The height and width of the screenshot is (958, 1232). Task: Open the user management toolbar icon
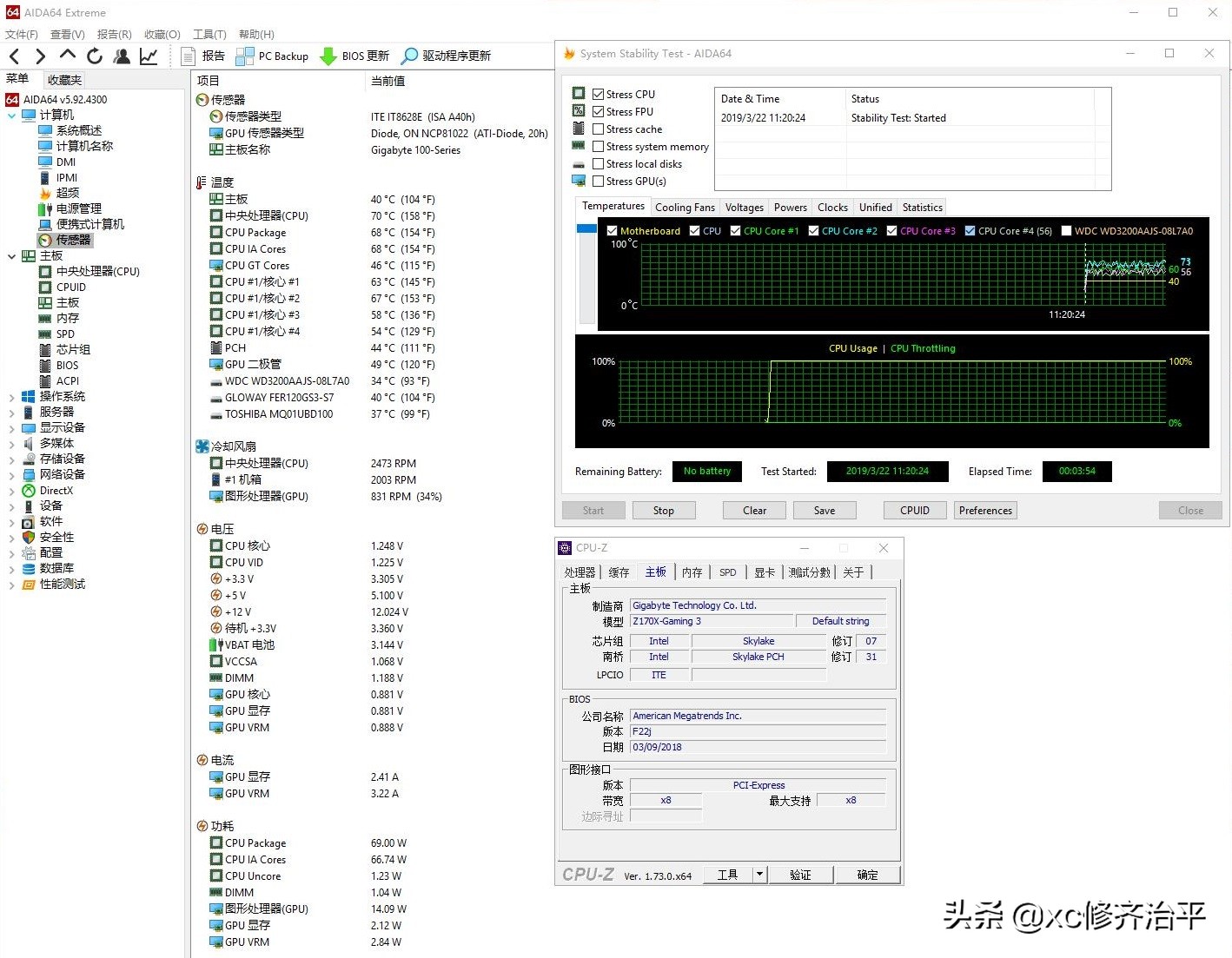pos(122,56)
